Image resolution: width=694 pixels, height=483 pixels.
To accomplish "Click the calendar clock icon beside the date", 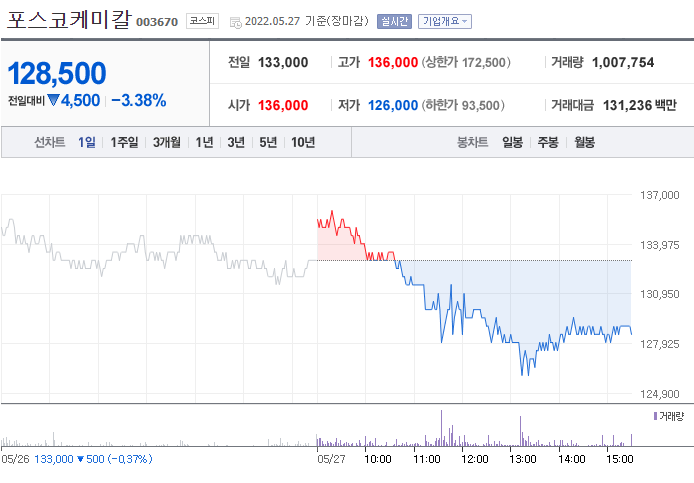I will tap(235, 22).
